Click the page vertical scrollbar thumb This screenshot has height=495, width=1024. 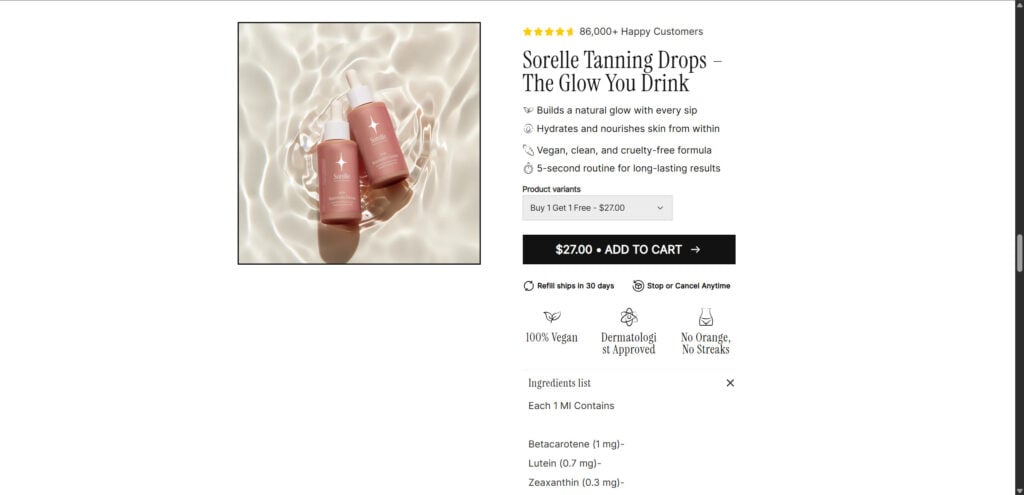pyautogui.click(x=1019, y=252)
